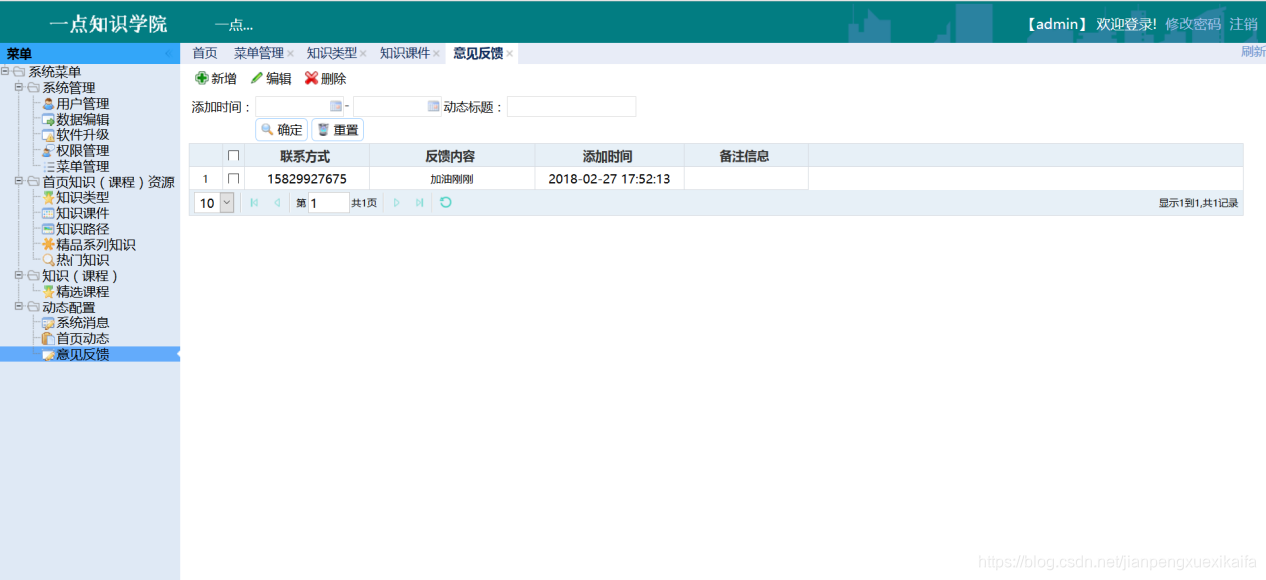
Task: Click the 刷新 refresh link
Action: tap(1253, 52)
